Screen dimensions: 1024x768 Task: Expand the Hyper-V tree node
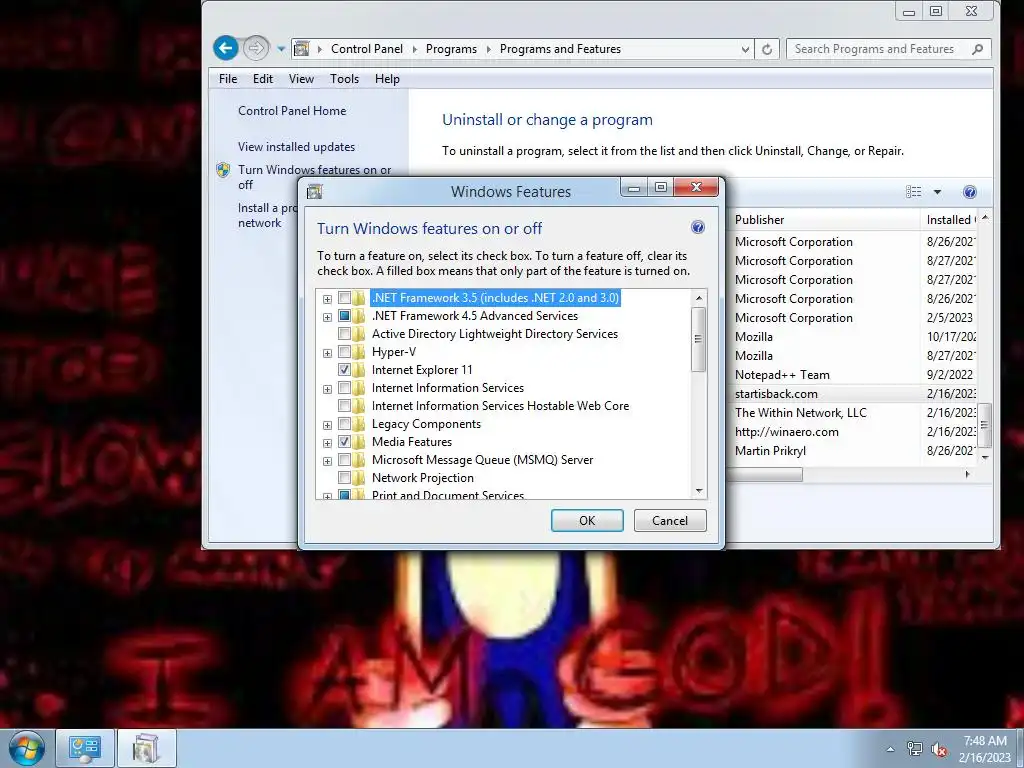(327, 353)
